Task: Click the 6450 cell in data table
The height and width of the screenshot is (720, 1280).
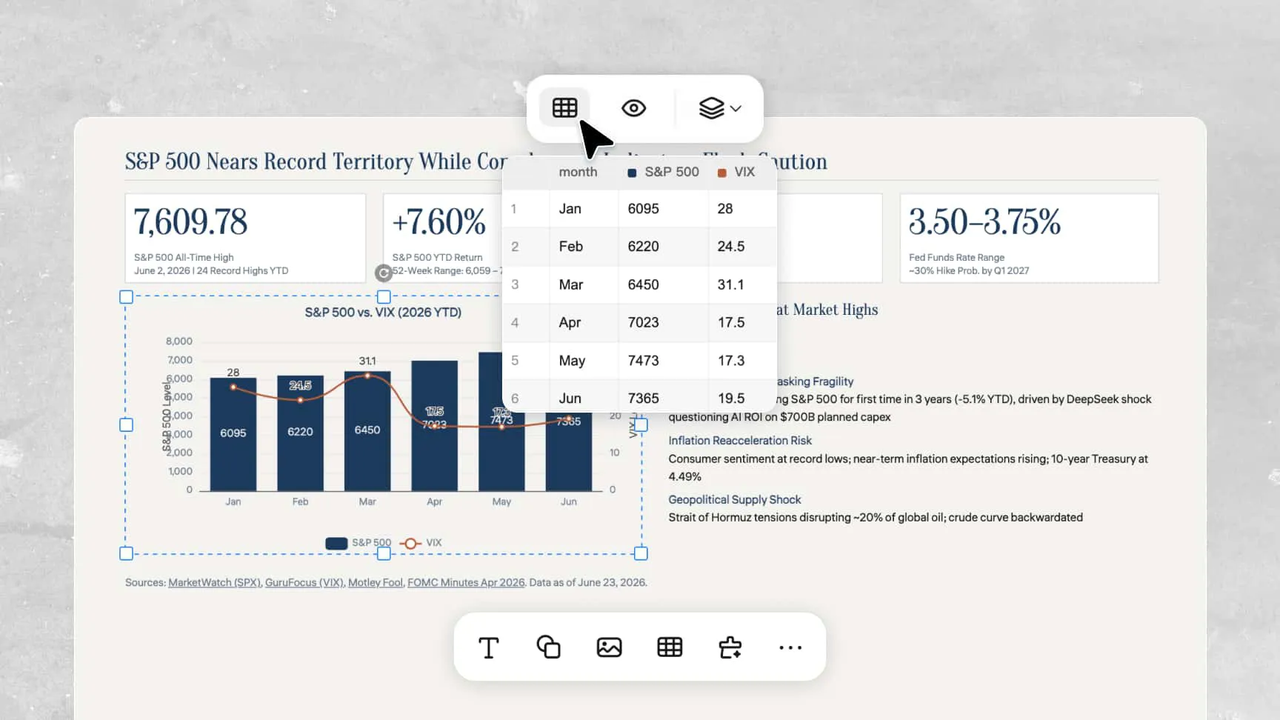Action: point(663,285)
